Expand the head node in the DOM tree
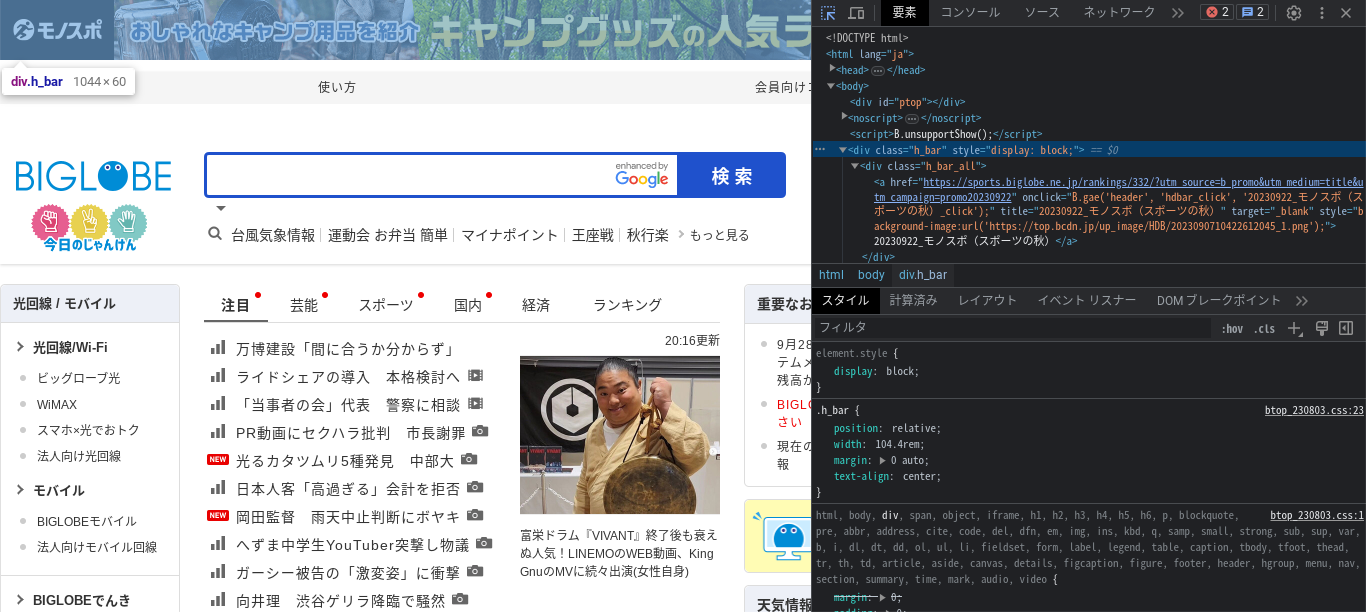This screenshot has height=612, width=1366. click(x=832, y=70)
